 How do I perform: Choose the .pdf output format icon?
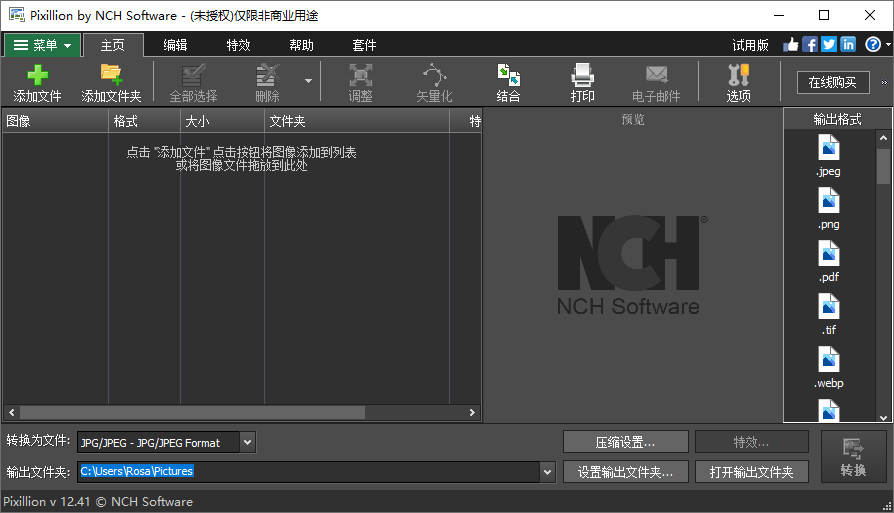click(829, 254)
